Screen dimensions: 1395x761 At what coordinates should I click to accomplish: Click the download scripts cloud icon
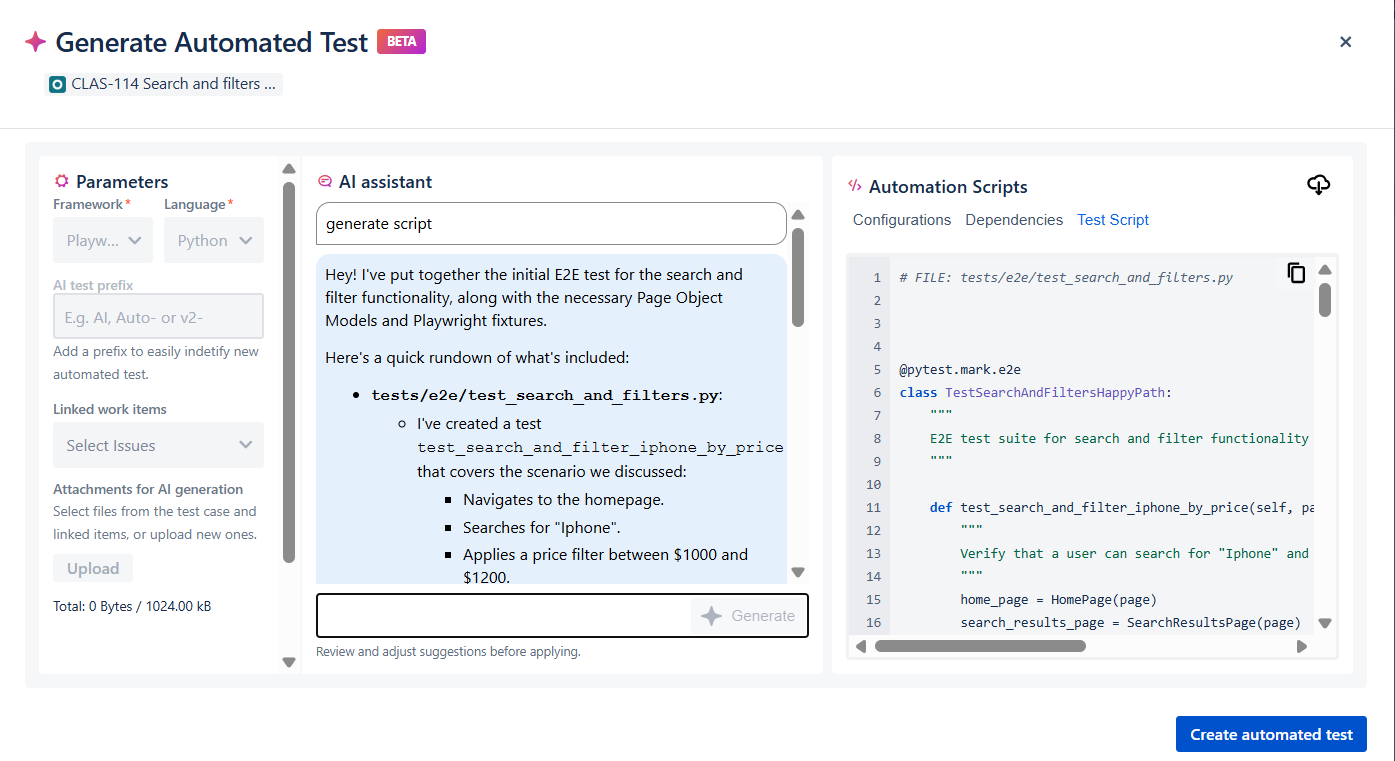click(1318, 185)
